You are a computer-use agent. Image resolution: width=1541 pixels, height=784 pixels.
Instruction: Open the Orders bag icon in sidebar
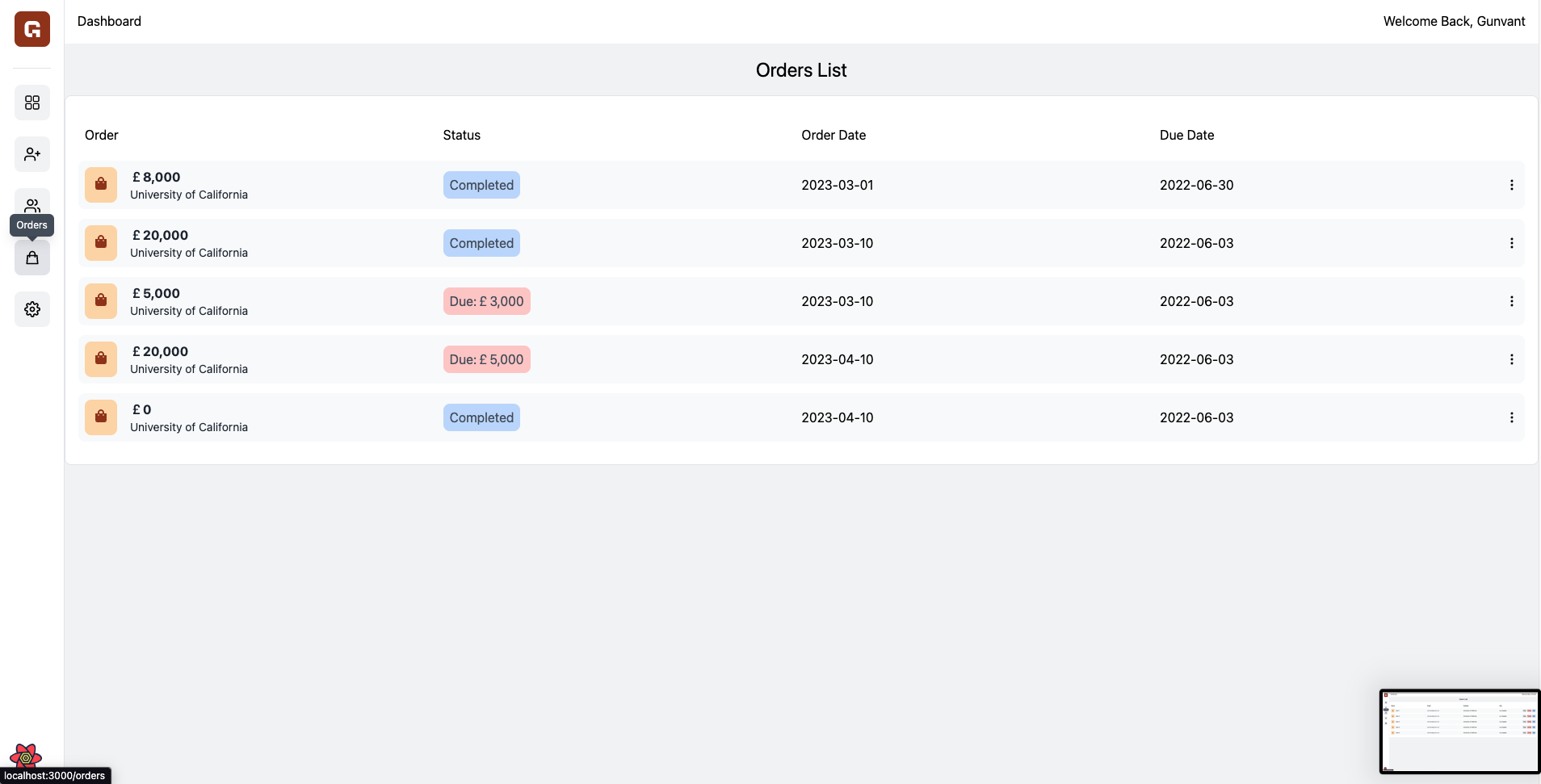(32, 258)
